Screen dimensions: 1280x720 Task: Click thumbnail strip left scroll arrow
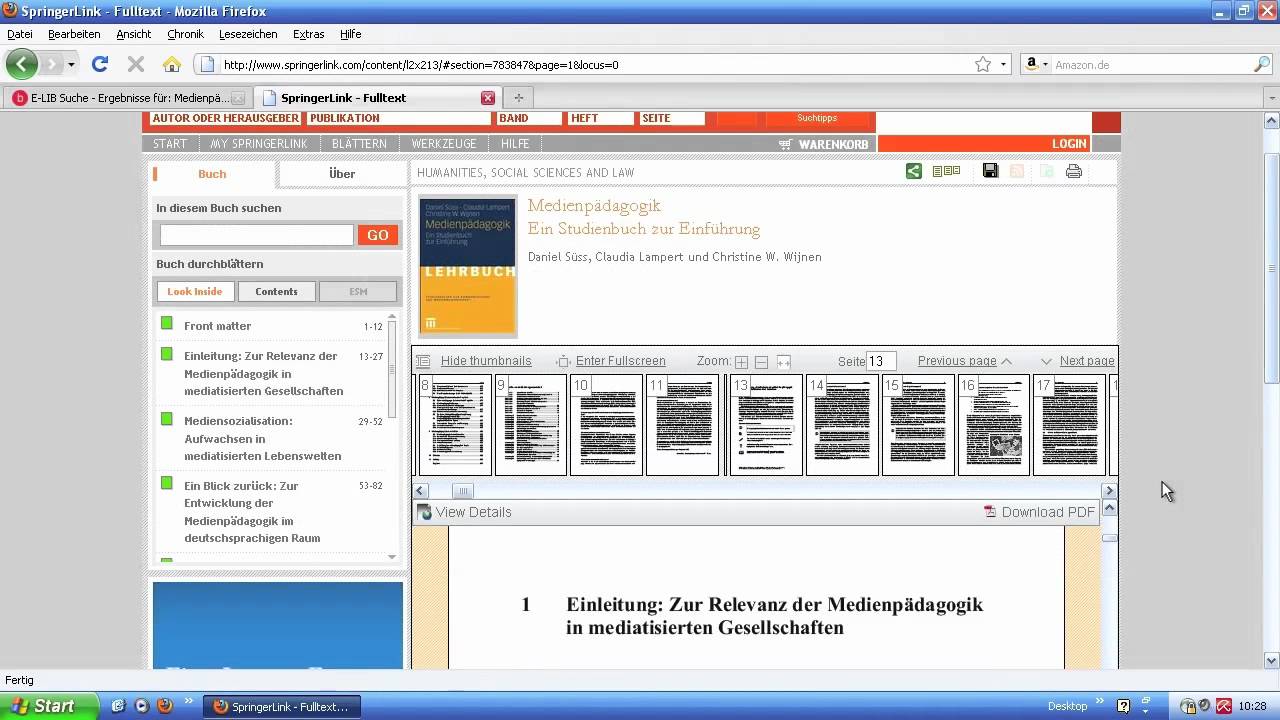[421, 491]
